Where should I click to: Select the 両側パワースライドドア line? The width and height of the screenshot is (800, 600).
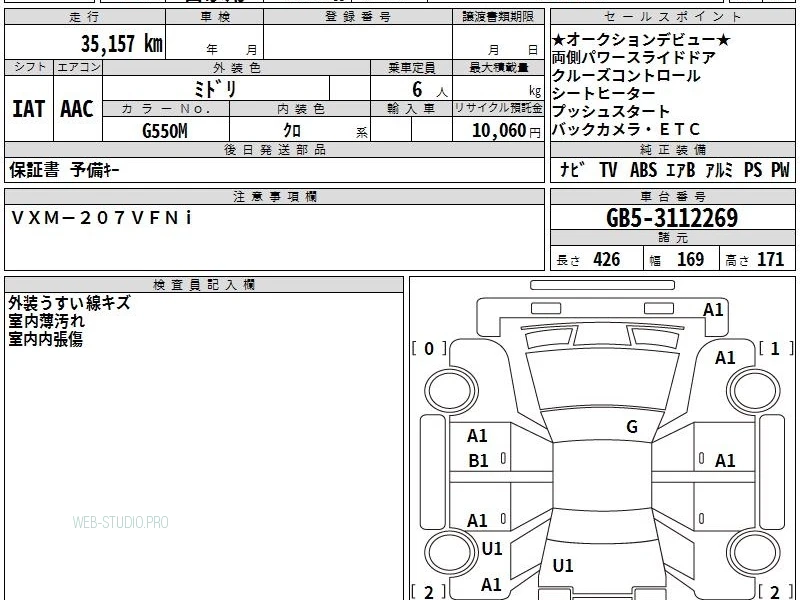(634, 58)
